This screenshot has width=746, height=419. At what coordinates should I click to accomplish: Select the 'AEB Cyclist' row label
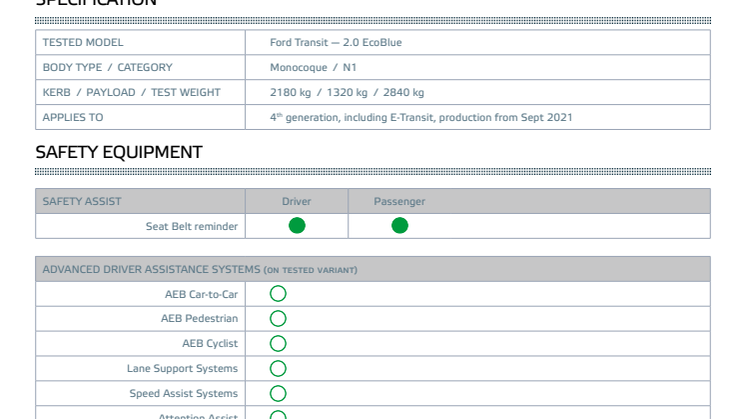[x=210, y=343]
